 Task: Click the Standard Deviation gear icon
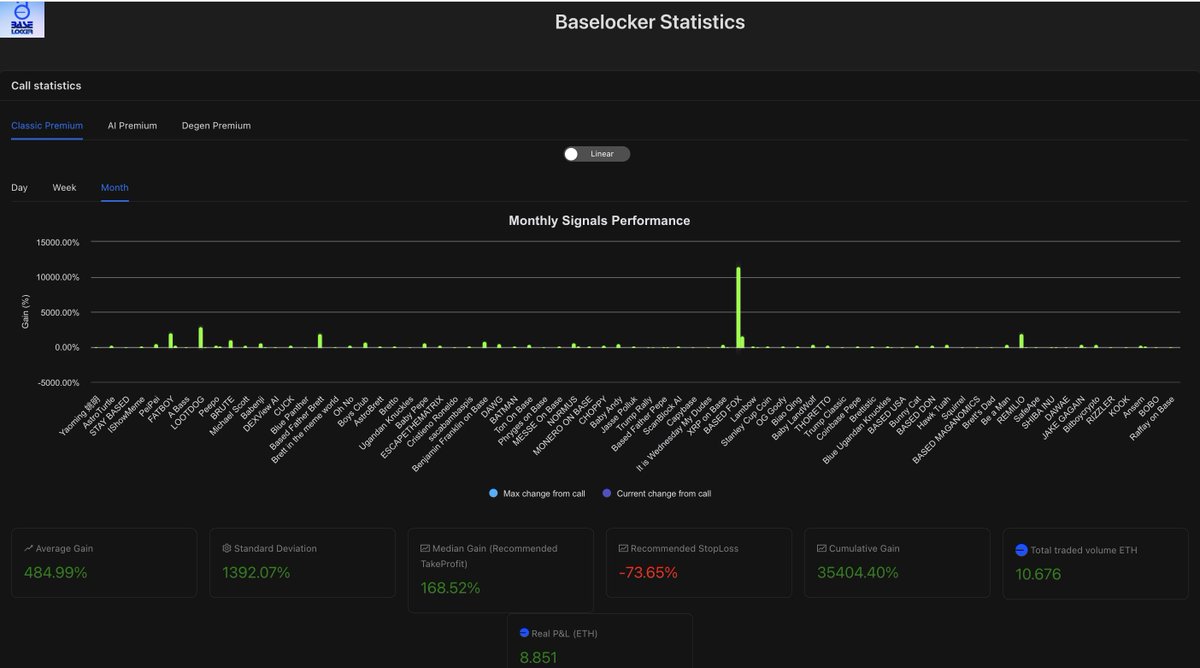pos(227,549)
